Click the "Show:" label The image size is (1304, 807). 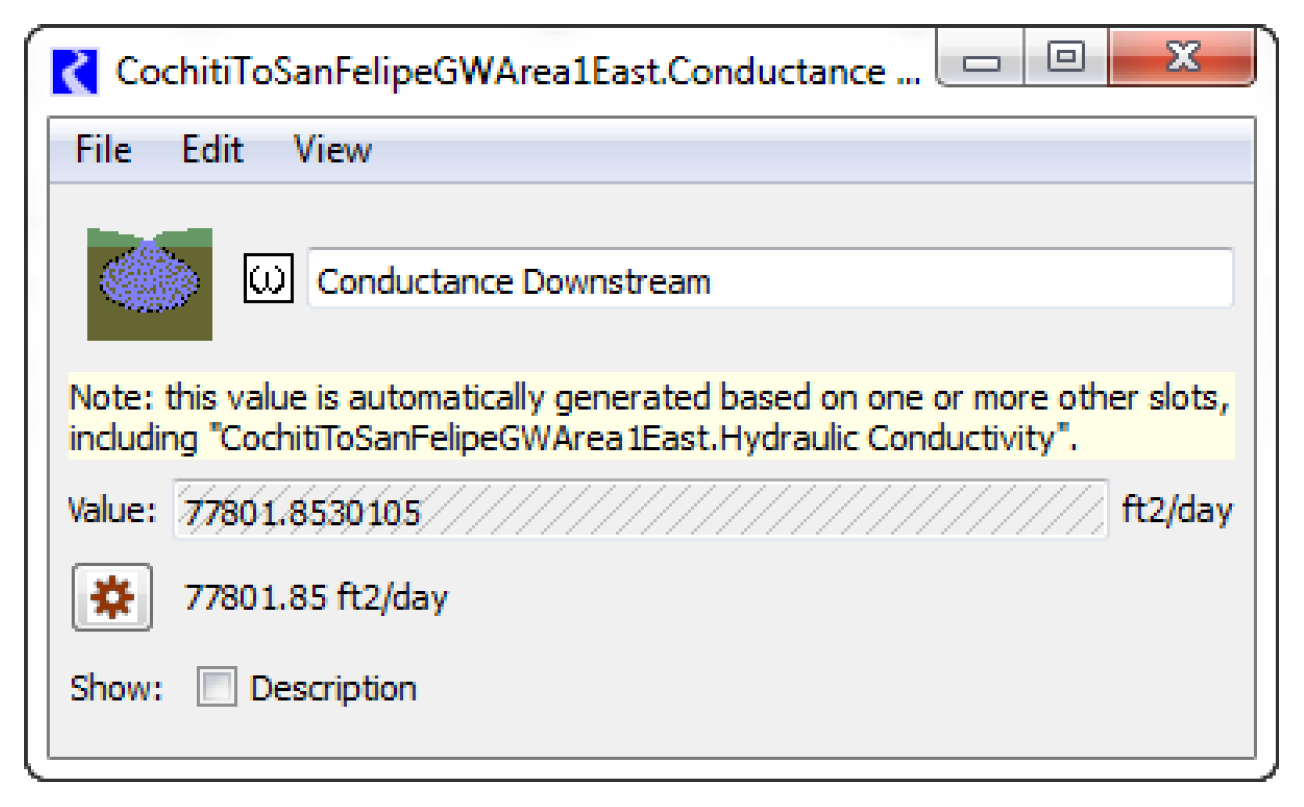coord(116,689)
